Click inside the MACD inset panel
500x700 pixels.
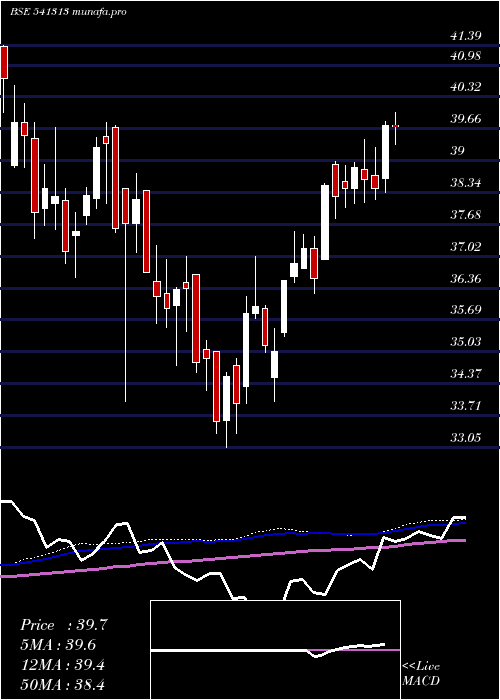pyautogui.click(x=275, y=650)
